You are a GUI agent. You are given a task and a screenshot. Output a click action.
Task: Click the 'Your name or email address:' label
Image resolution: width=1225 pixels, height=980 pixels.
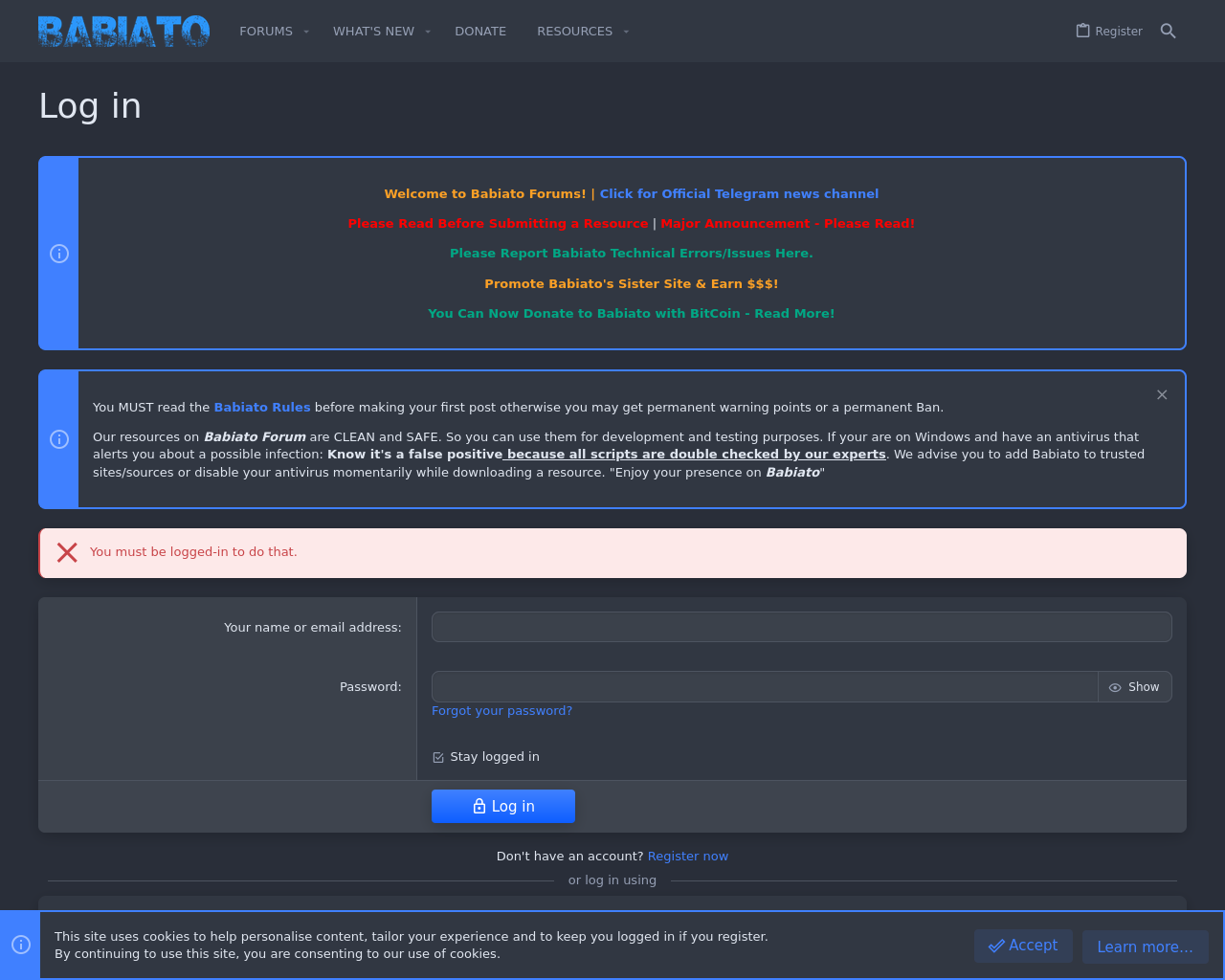[313, 628]
